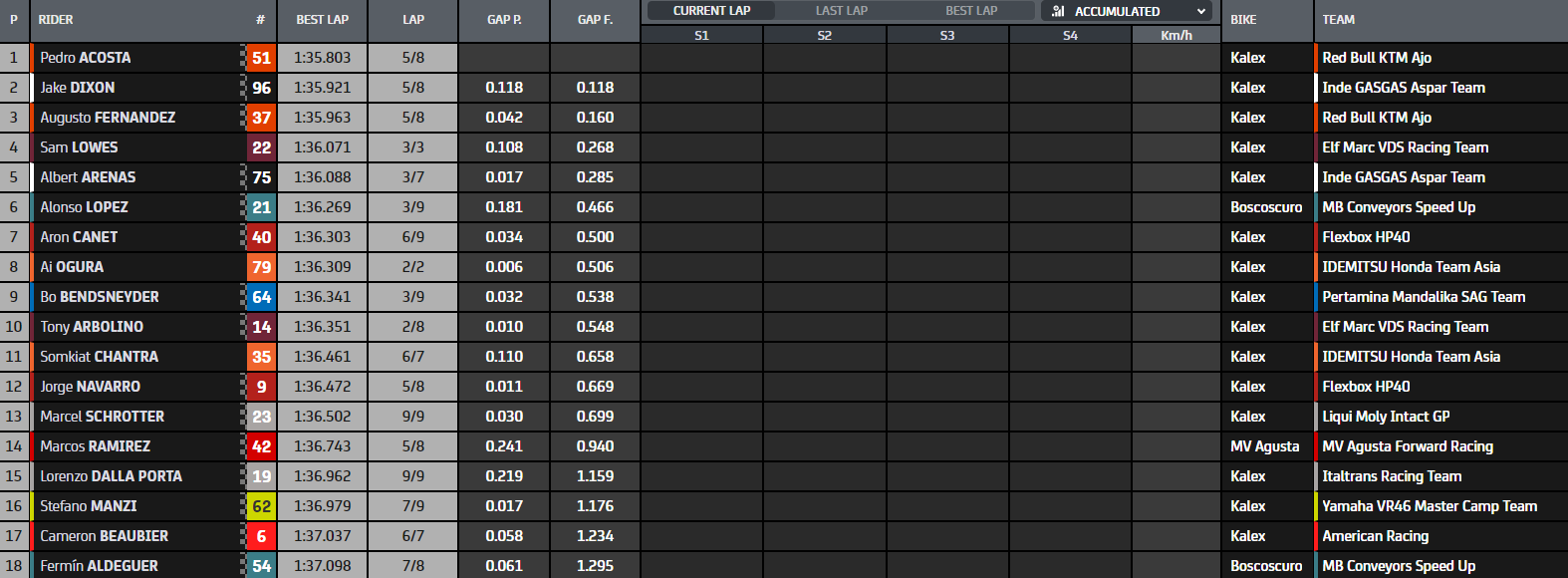The width and height of the screenshot is (1568, 578).
Task: Open the ACCUMULATED dropdown arrow
Action: point(1200,11)
